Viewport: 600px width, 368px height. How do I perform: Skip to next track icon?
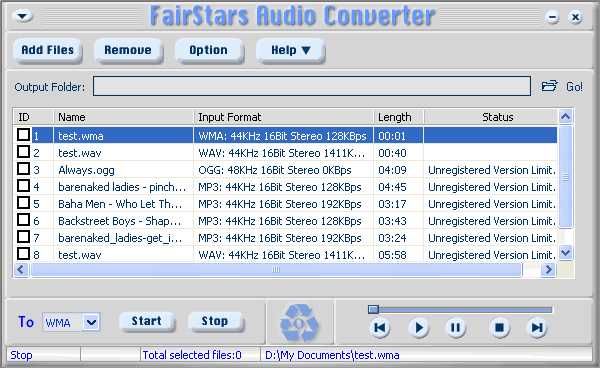[x=537, y=328]
